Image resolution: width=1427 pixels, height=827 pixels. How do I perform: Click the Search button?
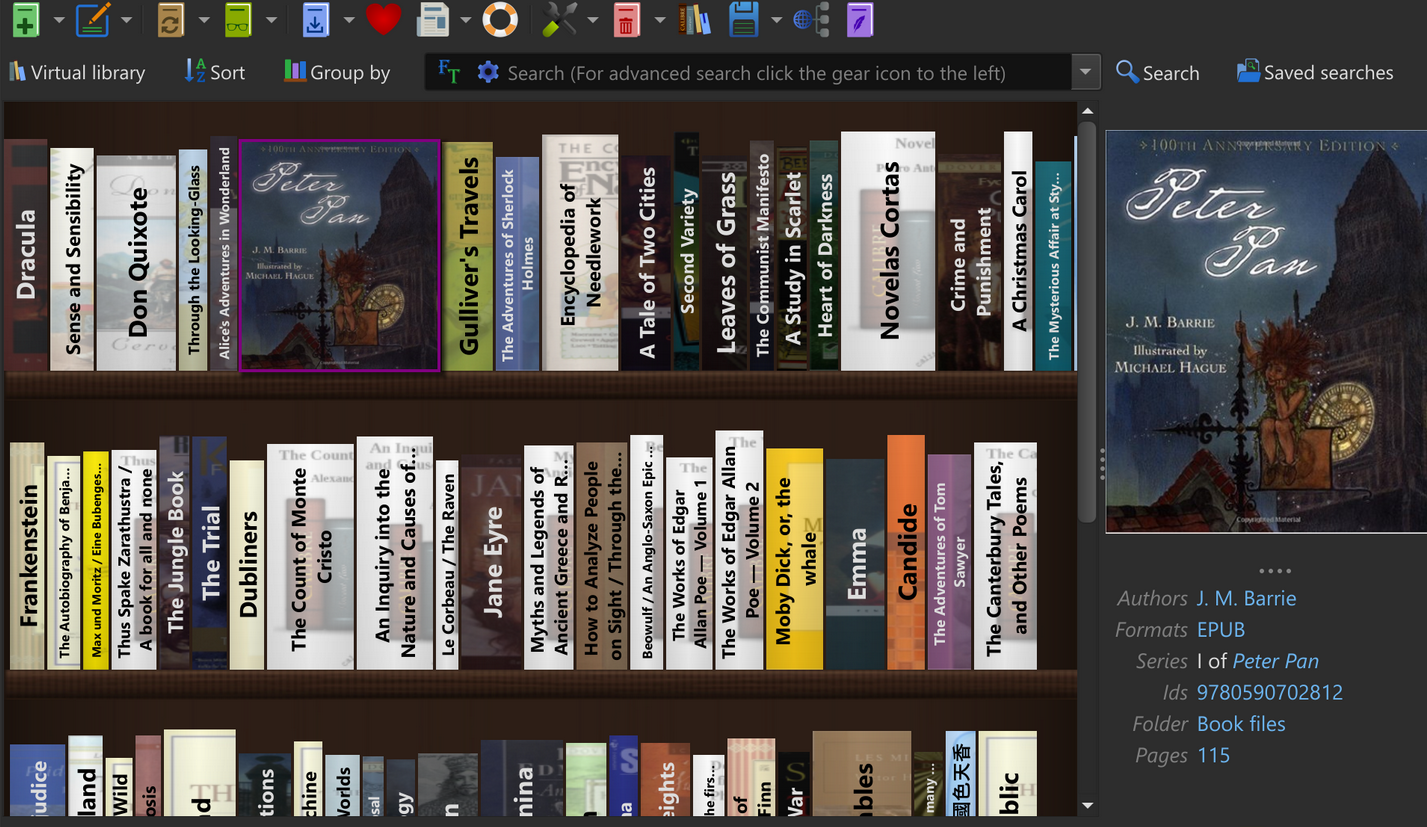pos(1157,72)
